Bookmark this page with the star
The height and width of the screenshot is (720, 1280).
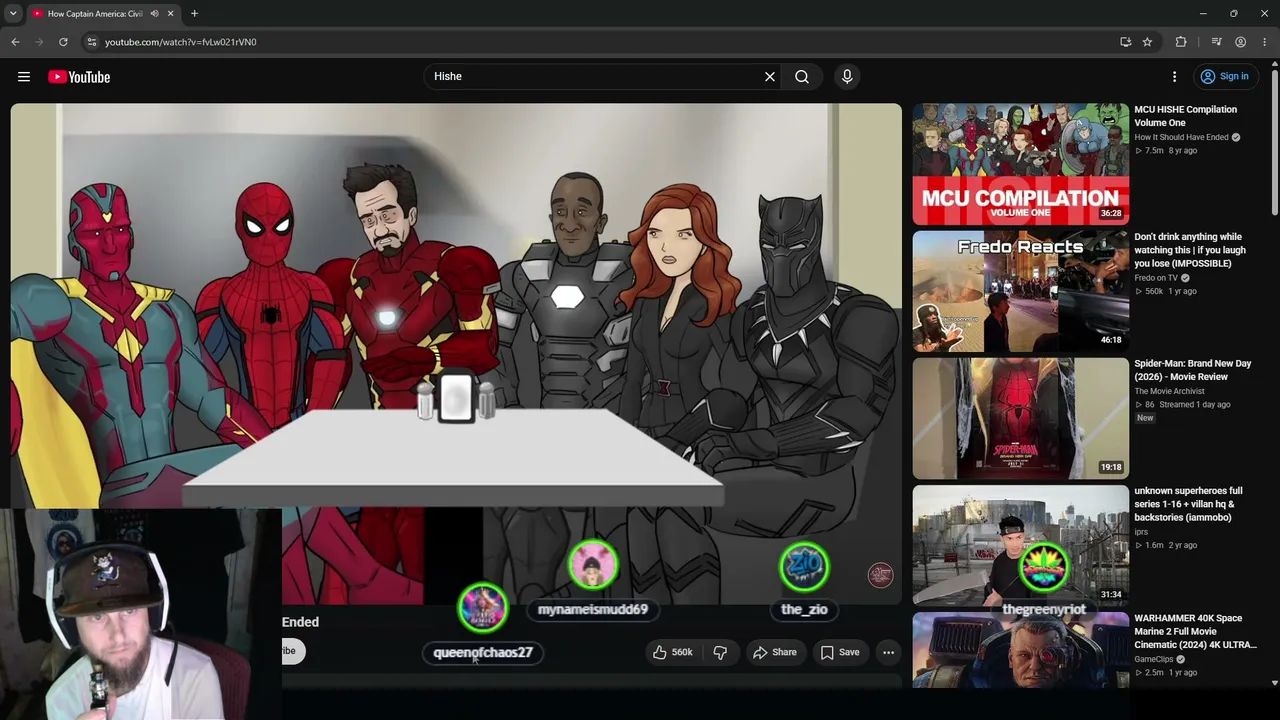1147,42
